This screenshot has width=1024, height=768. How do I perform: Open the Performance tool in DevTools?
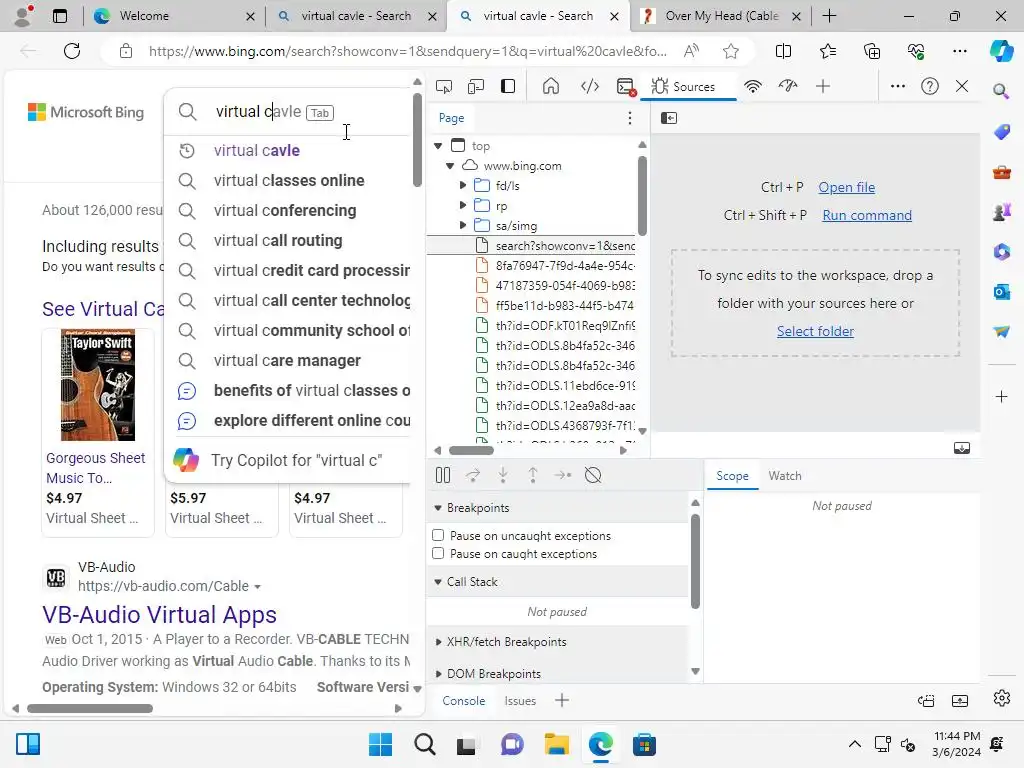(788, 86)
